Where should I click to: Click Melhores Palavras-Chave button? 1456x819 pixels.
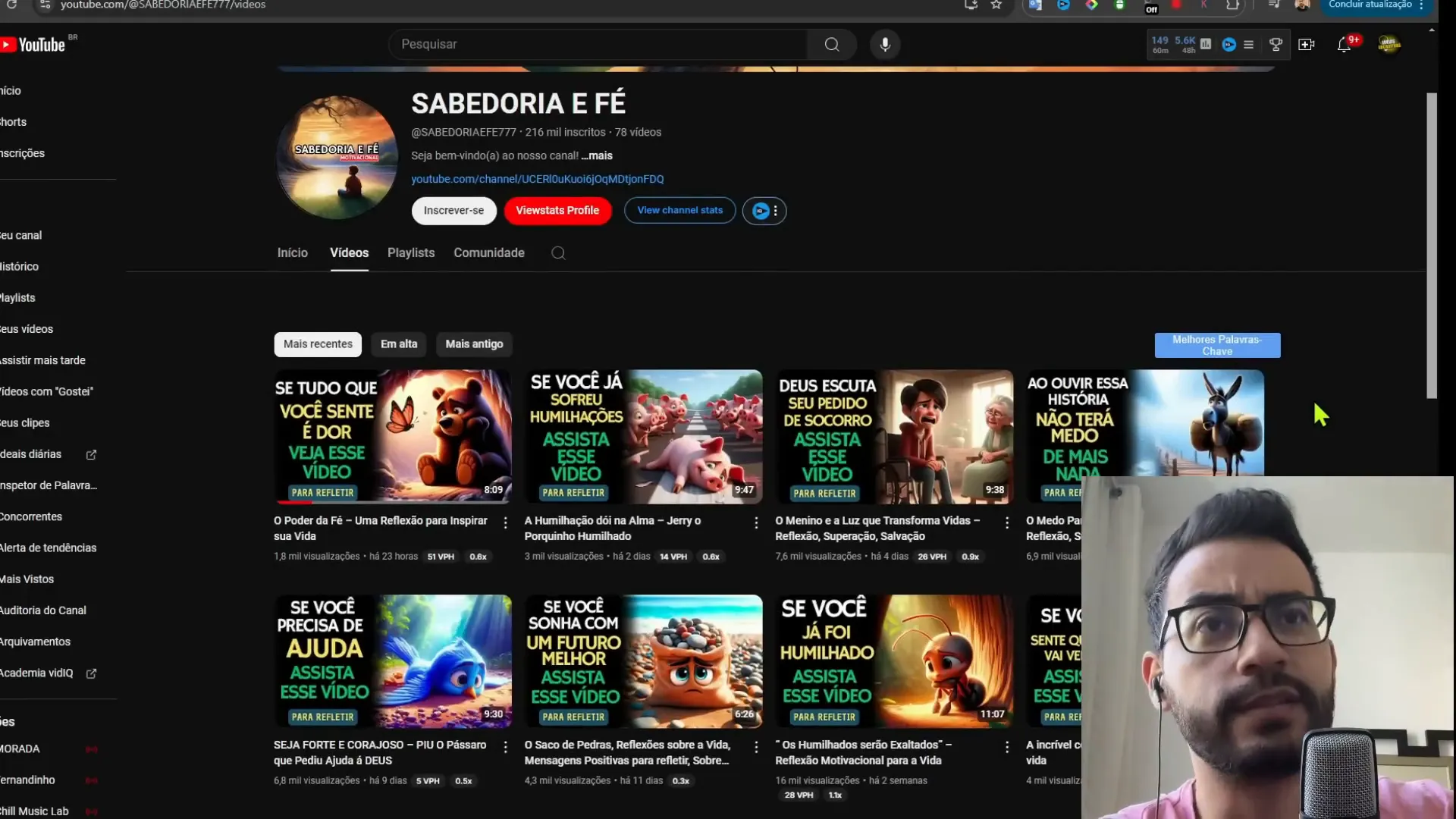click(1217, 346)
